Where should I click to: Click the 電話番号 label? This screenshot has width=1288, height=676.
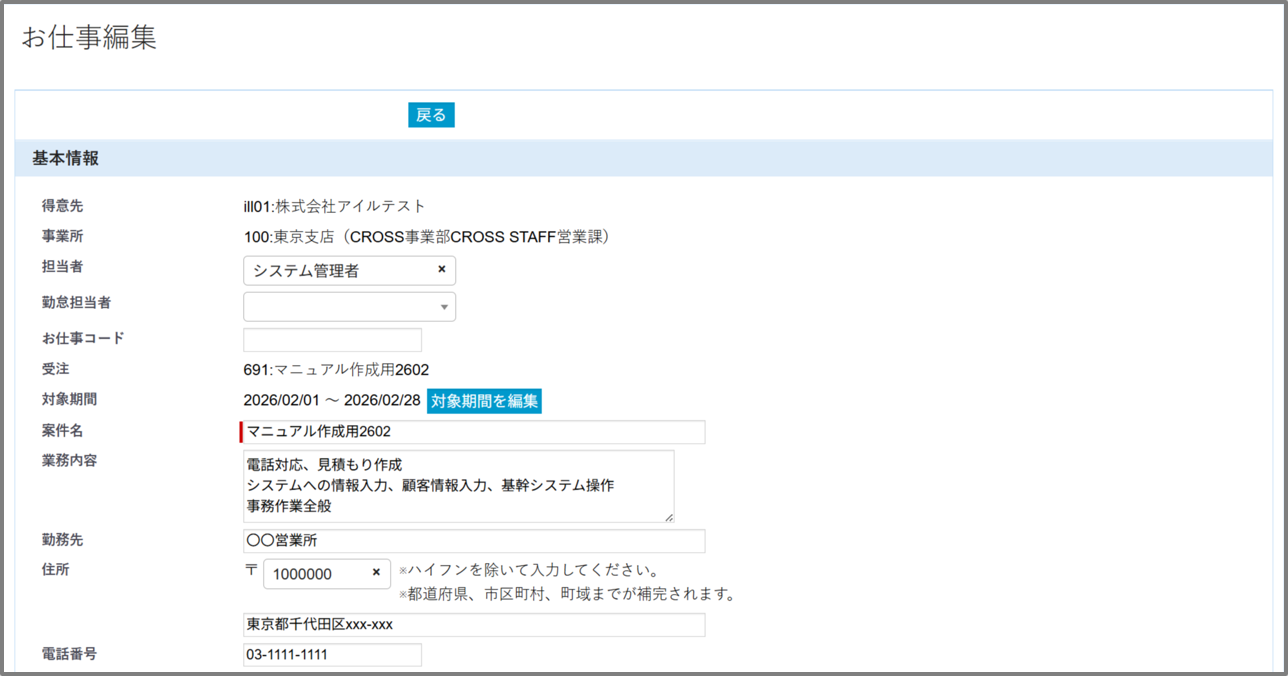[69, 653]
